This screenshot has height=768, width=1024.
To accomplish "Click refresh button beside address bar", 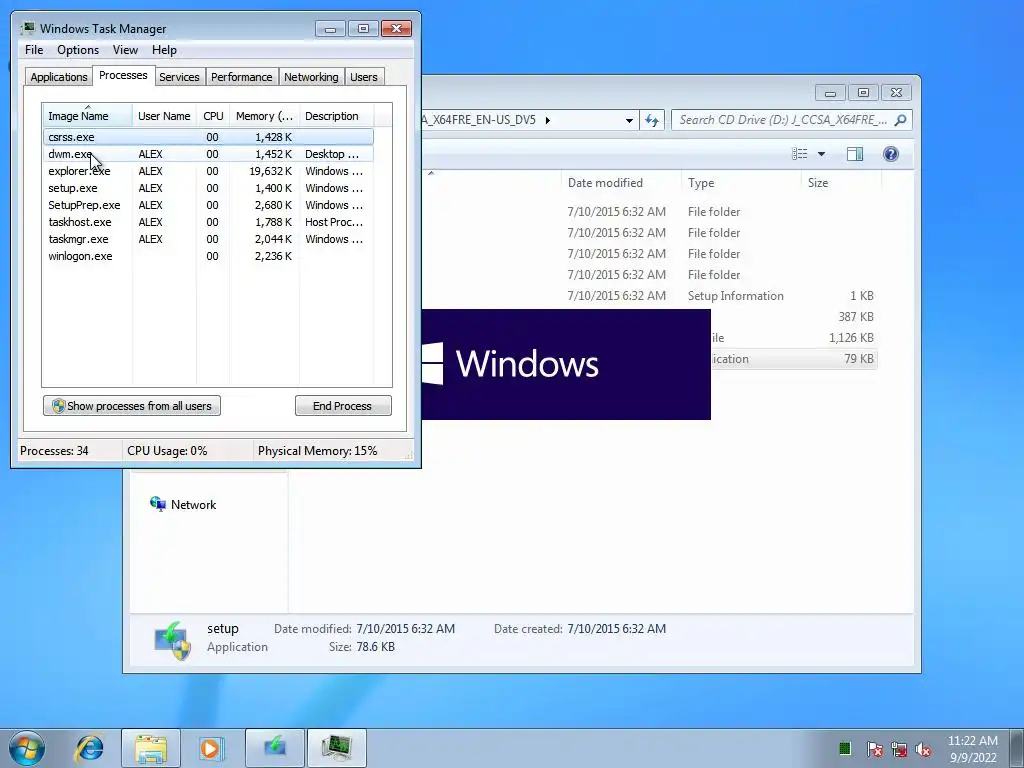I will tap(651, 120).
